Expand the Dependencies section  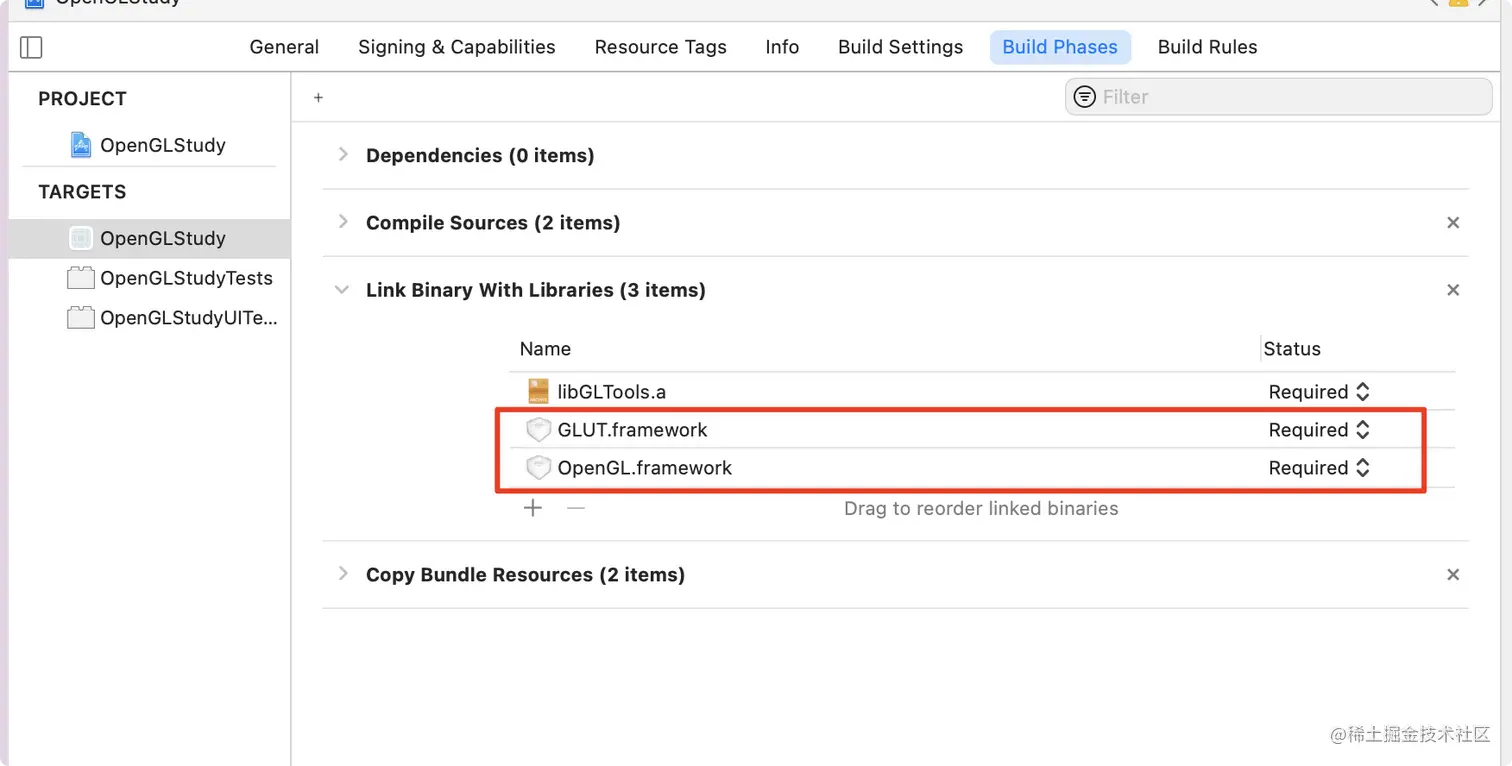point(343,155)
